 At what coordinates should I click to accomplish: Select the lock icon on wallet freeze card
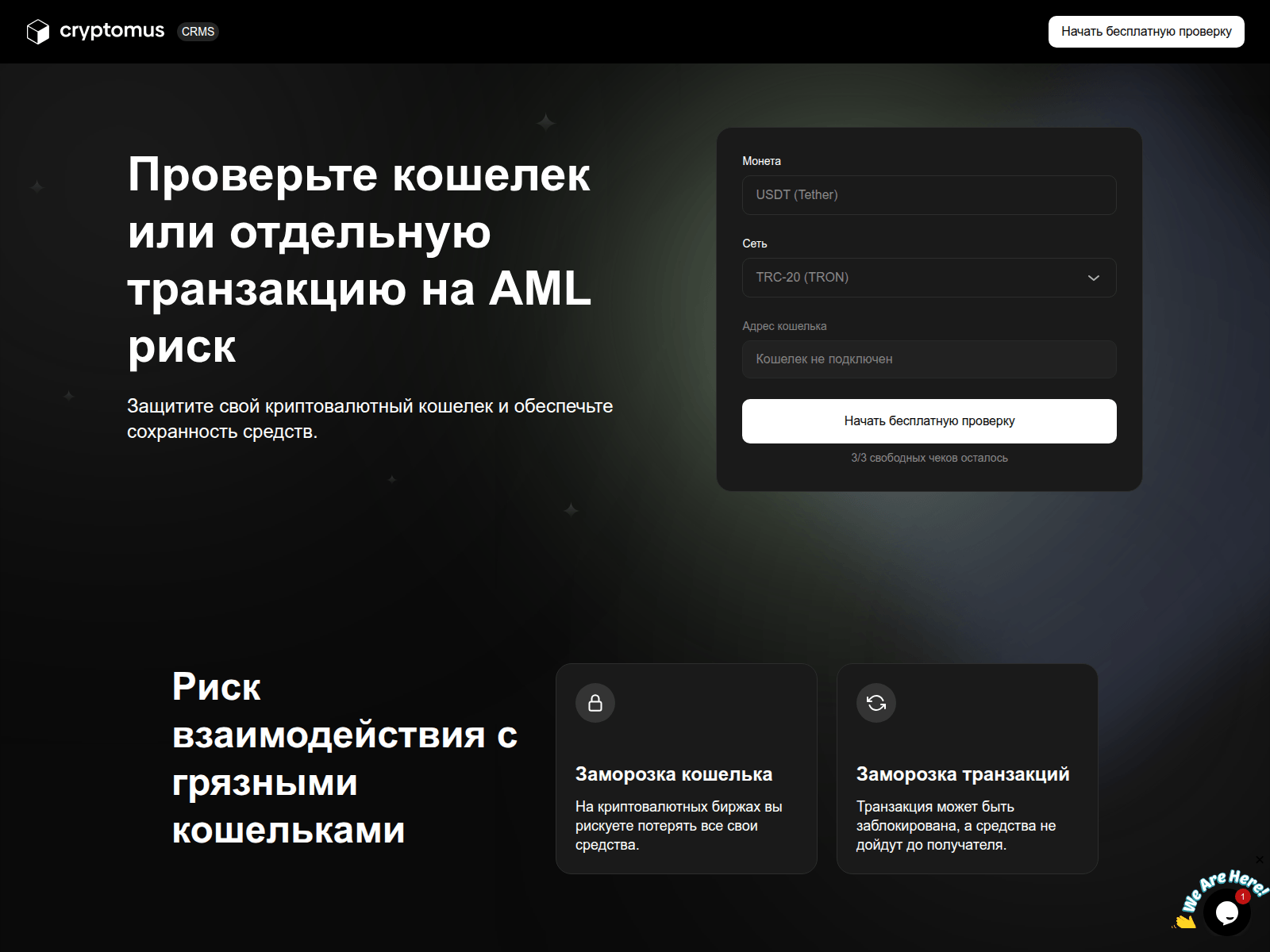[595, 703]
